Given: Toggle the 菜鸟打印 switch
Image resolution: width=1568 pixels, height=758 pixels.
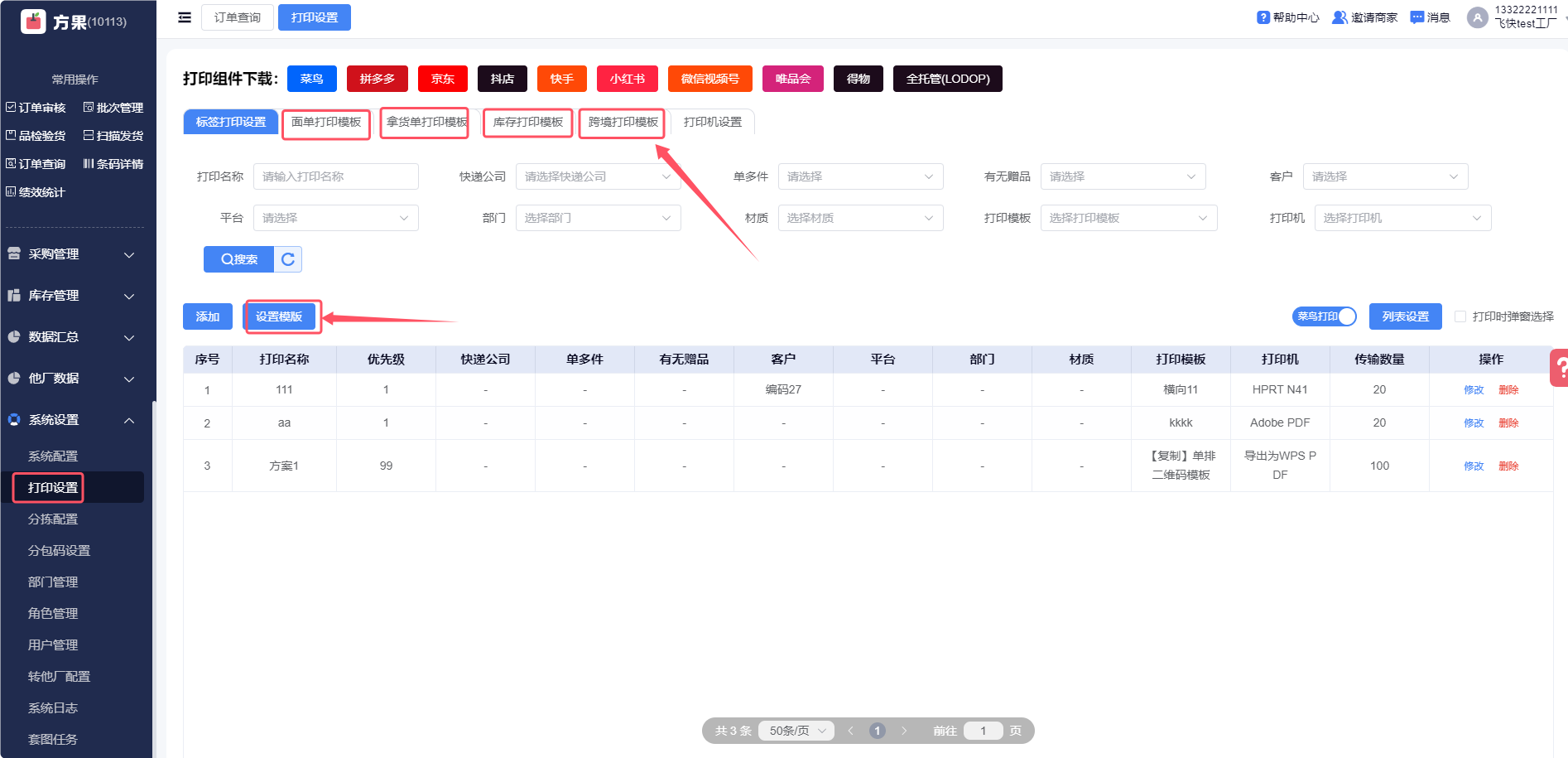Looking at the screenshot, I should click(x=1325, y=316).
